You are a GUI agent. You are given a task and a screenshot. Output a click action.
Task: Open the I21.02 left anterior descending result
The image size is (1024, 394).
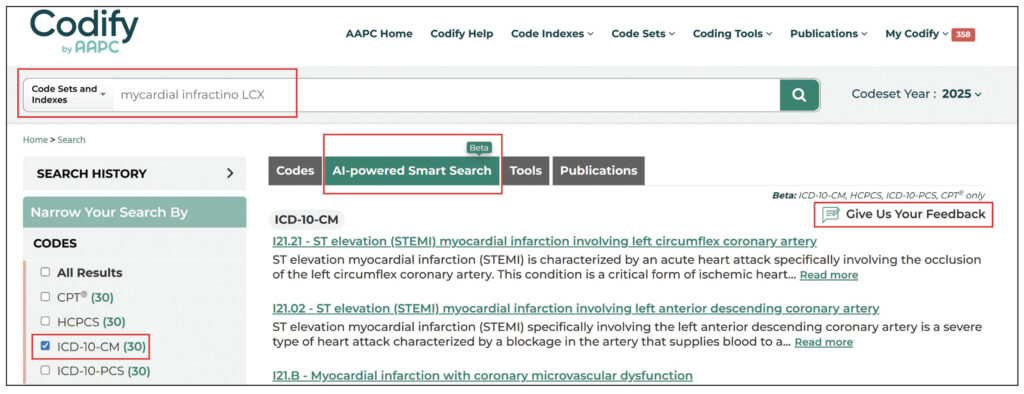(575, 308)
